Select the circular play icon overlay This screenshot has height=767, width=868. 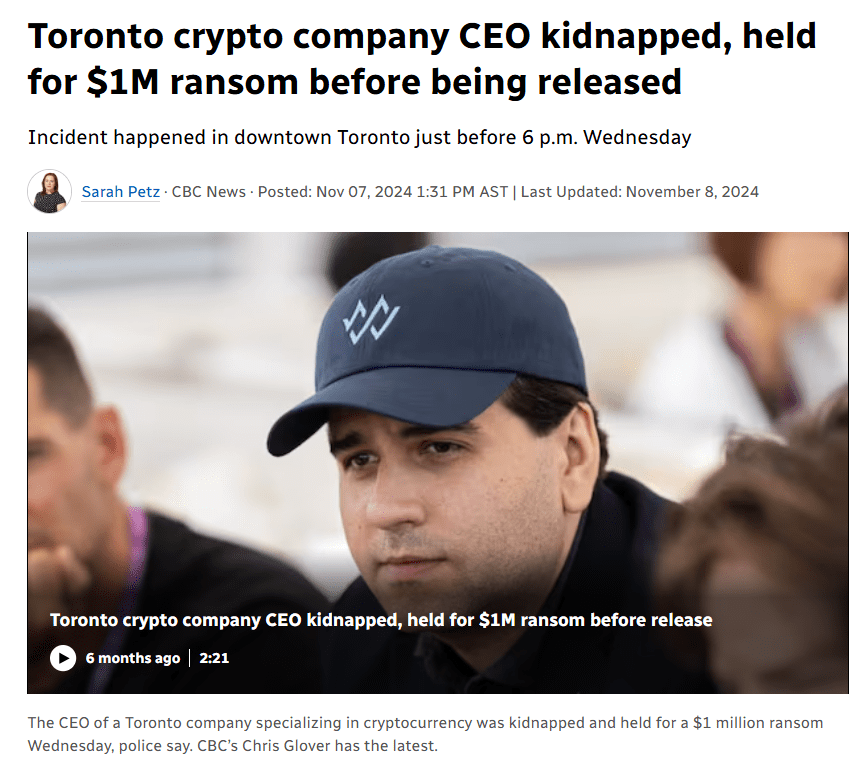click(x=62, y=657)
